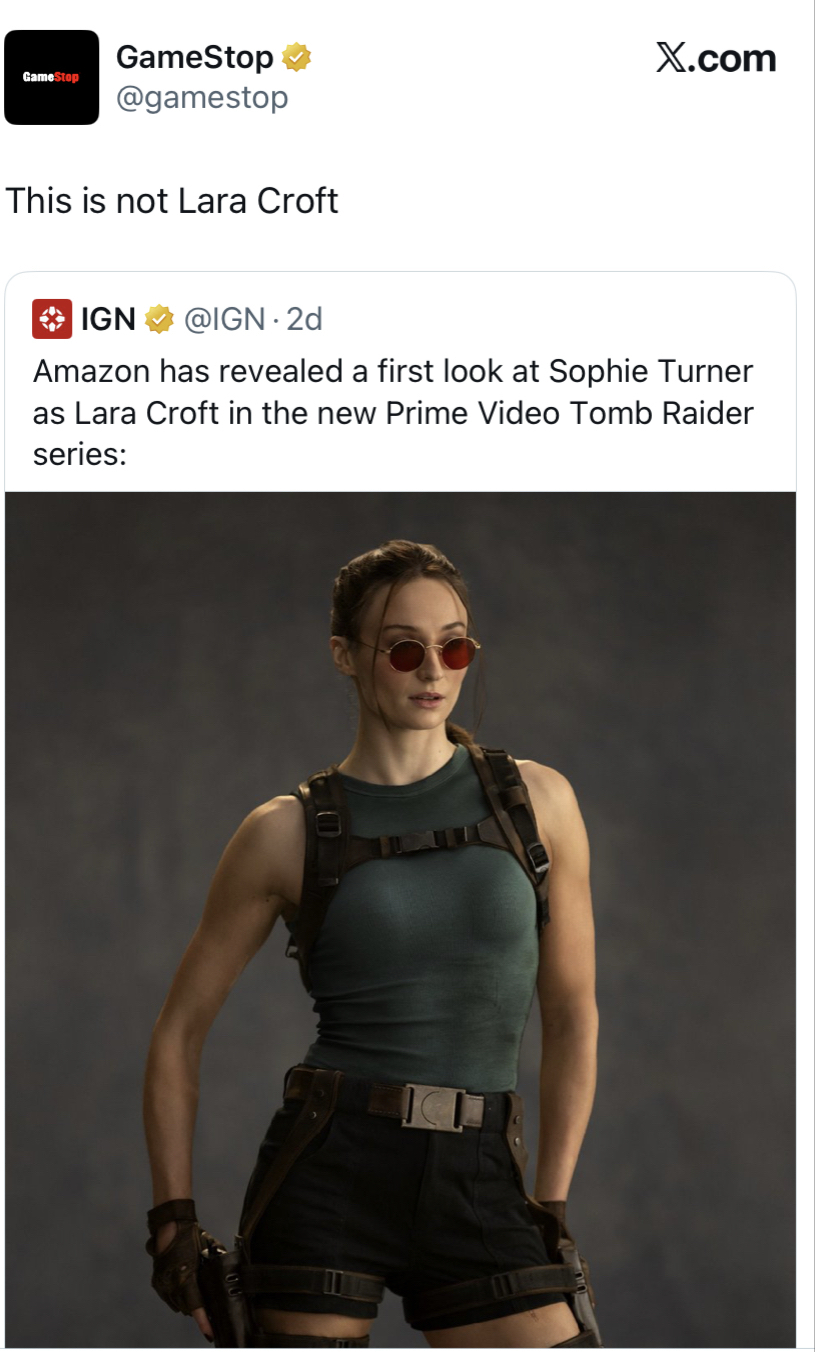Open the attached Tomb Raider photo

click(400, 900)
